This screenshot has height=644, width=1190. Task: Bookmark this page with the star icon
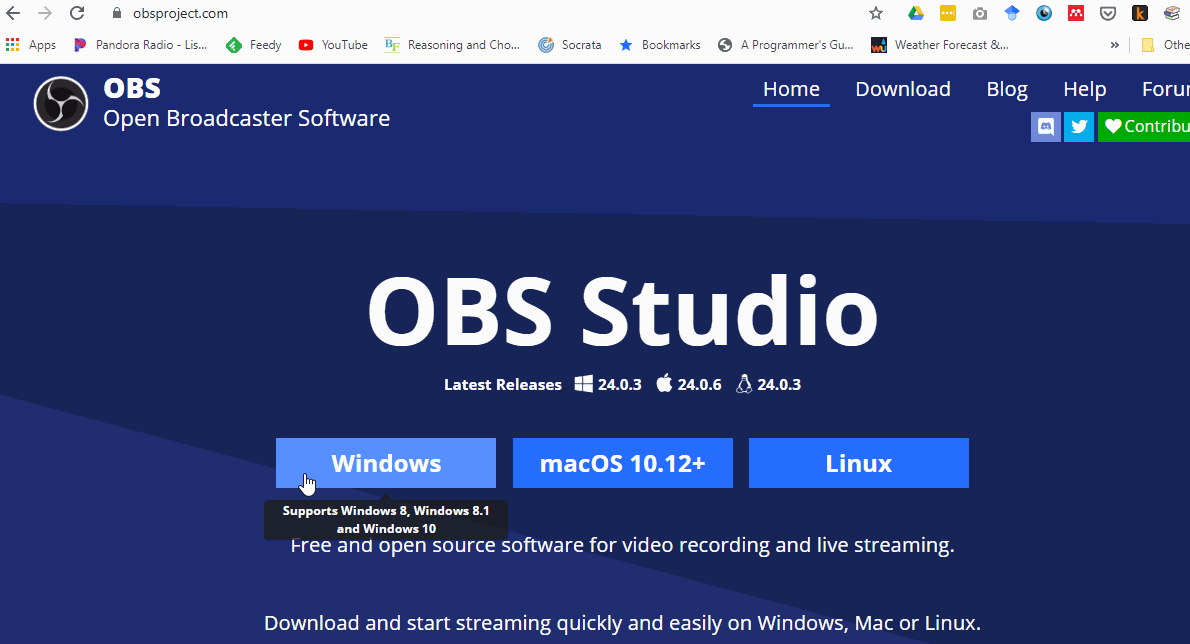click(x=876, y=14)
